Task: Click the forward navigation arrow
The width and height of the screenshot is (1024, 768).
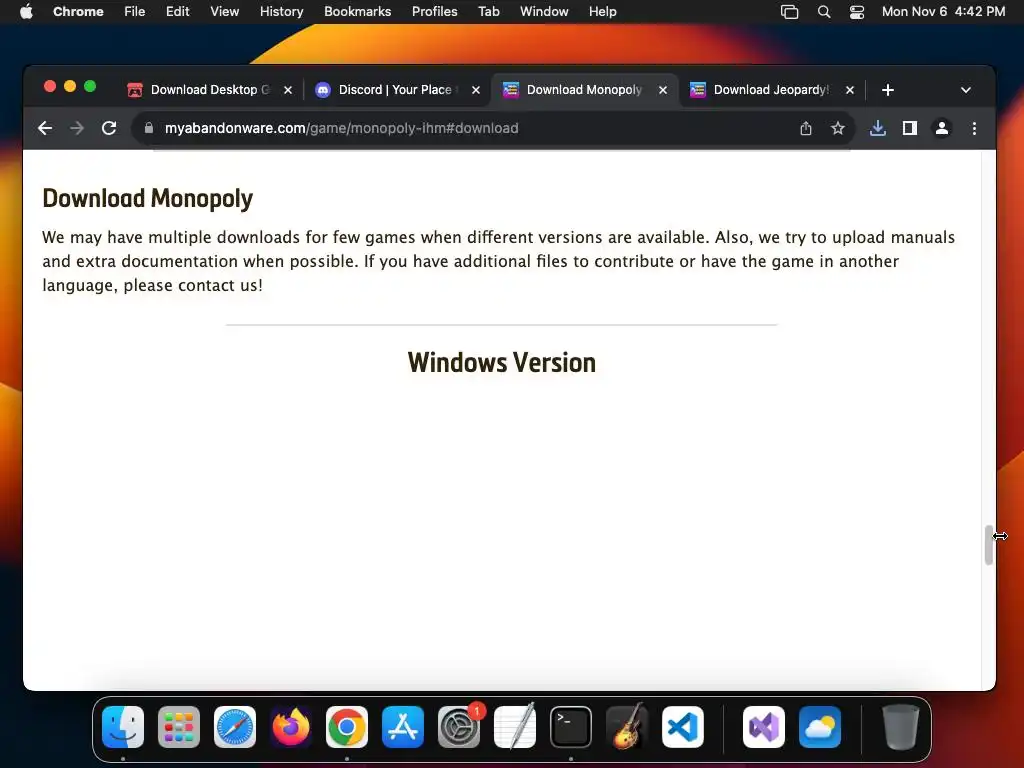Action: coord(76,128)
